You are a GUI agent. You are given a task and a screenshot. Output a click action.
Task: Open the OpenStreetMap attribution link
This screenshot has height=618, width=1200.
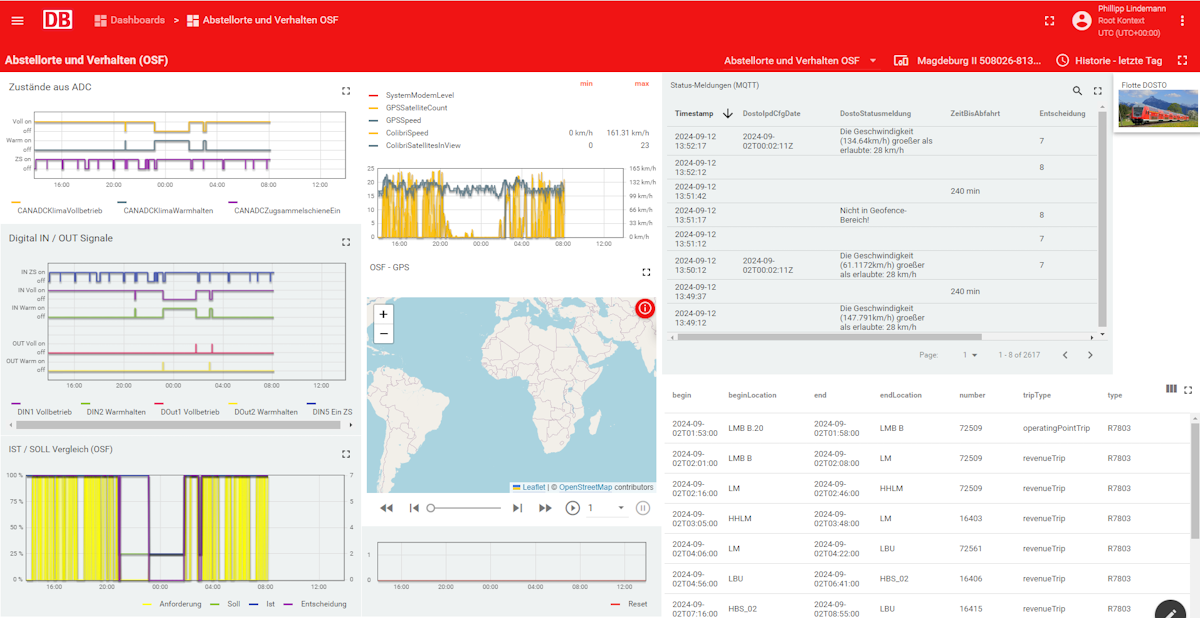pyautogui.click(x=585, y=487)
